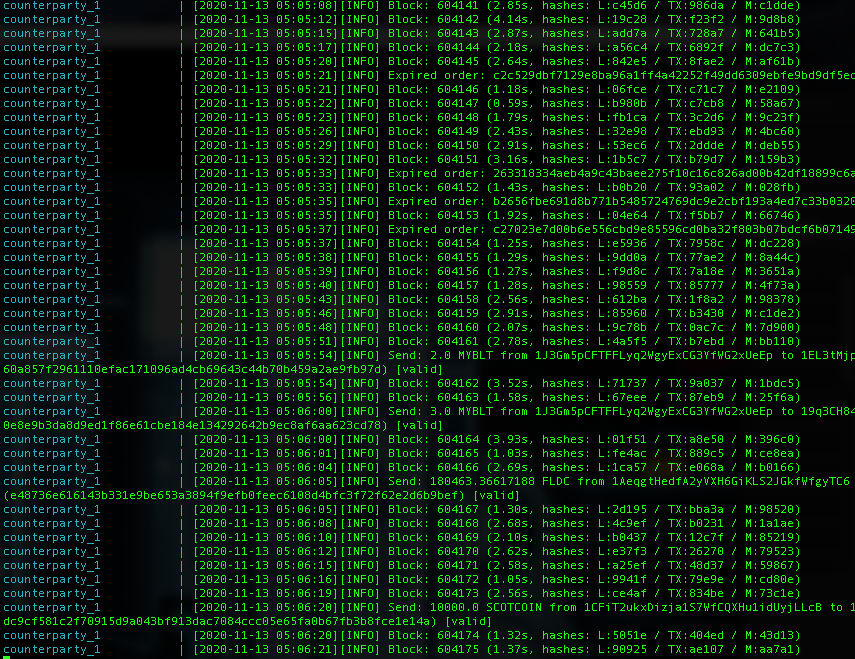Click block 604170 entry
The width and height of the screenshot is (855, 659).
pos(402,552)
